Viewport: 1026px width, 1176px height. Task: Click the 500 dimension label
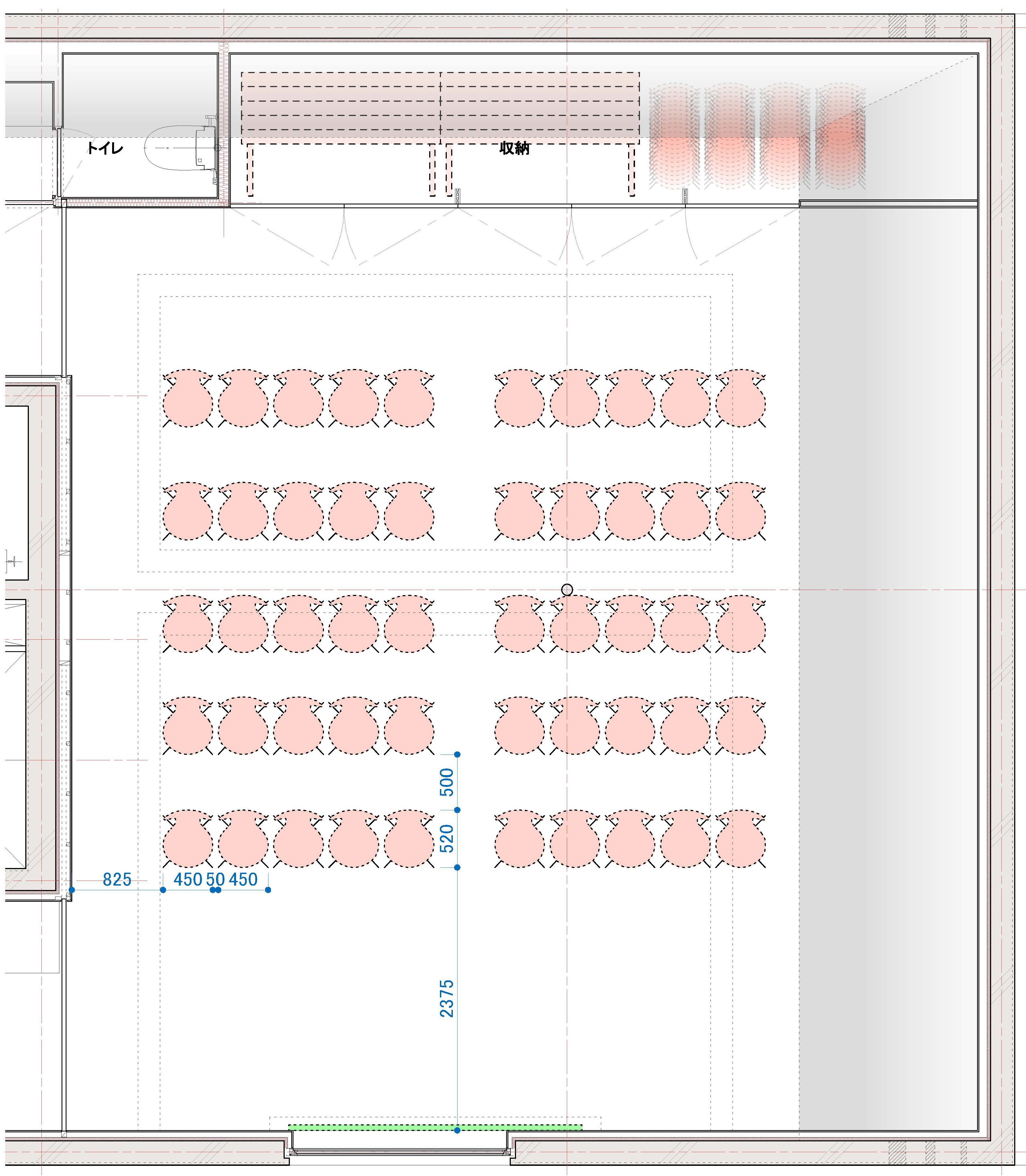[x=447, y=782]
